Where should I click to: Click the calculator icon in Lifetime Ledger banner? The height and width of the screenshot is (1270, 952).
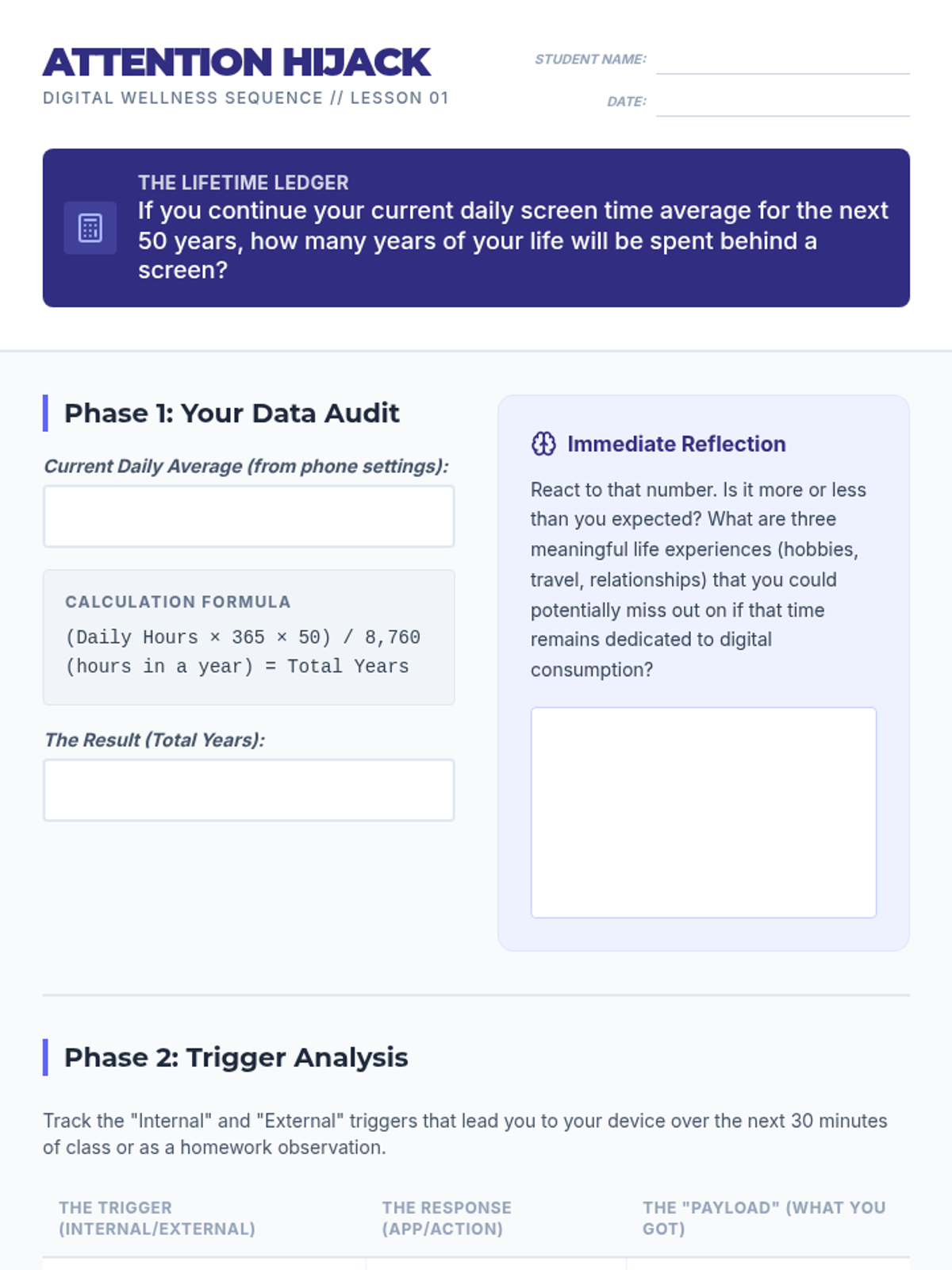(90, 228)
